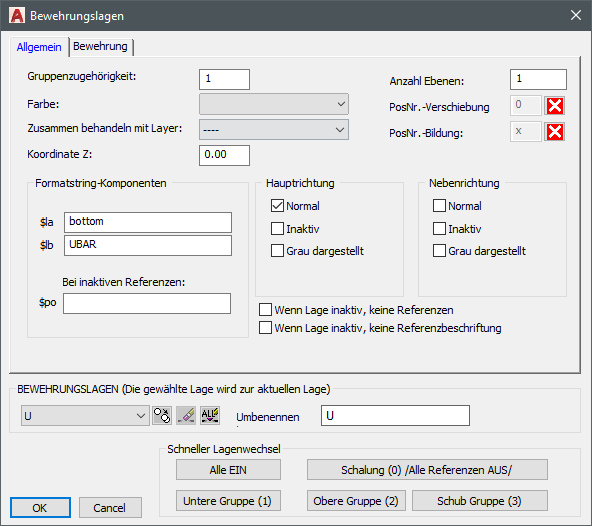592x526 pixels.
Task: Enable Normal under Nebenrichtung
Action: click(x=439, y=206)
